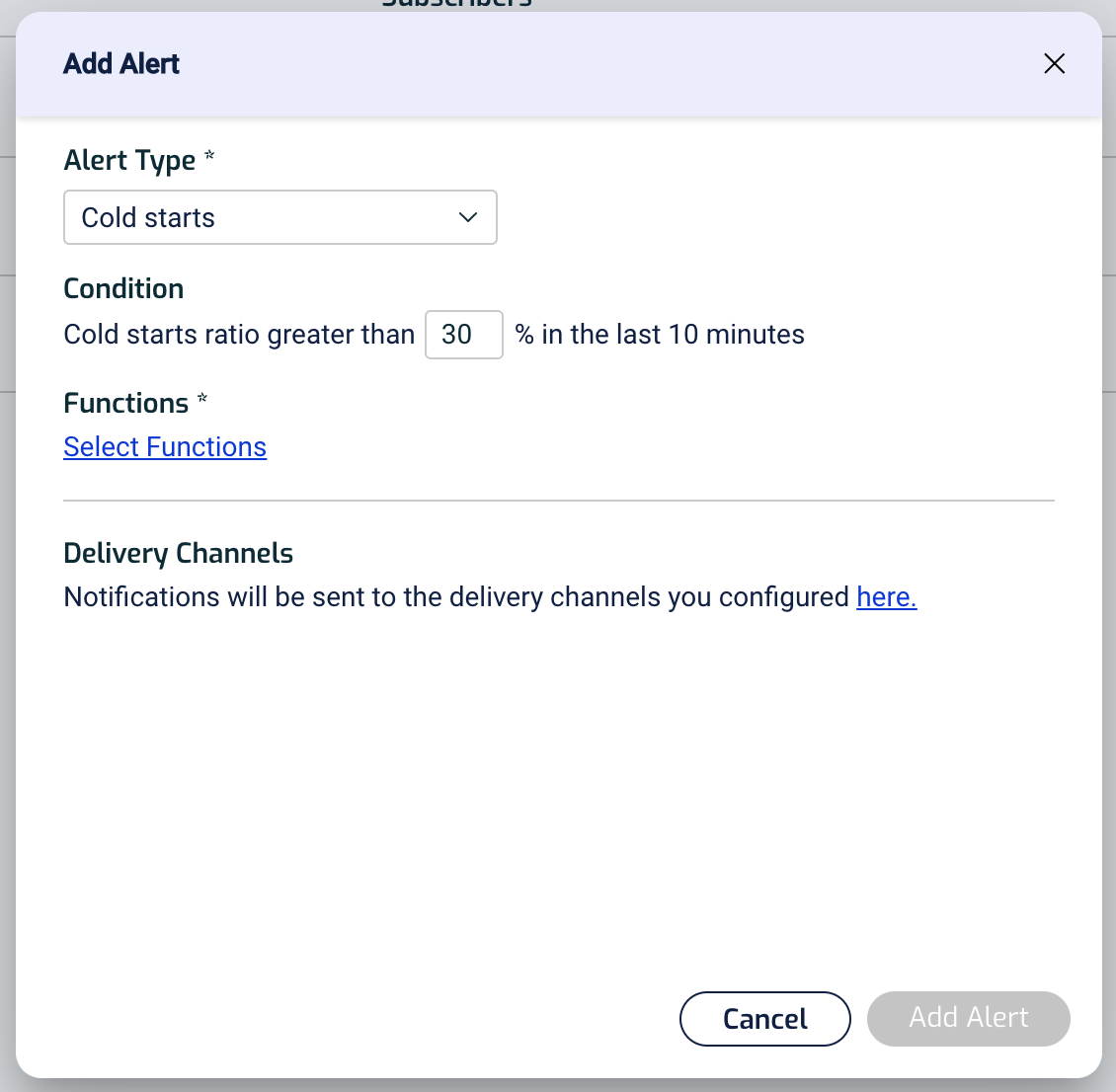
Task: Click the chevron on the Alert Type selector
Action: click(467, 217)
